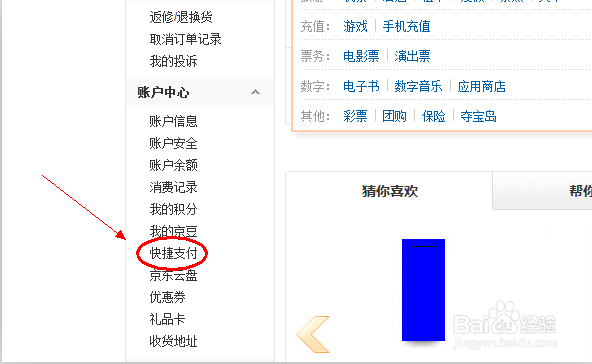Select the 猜你喜欢 tab
592x364 pixels.
coord(389,190)
